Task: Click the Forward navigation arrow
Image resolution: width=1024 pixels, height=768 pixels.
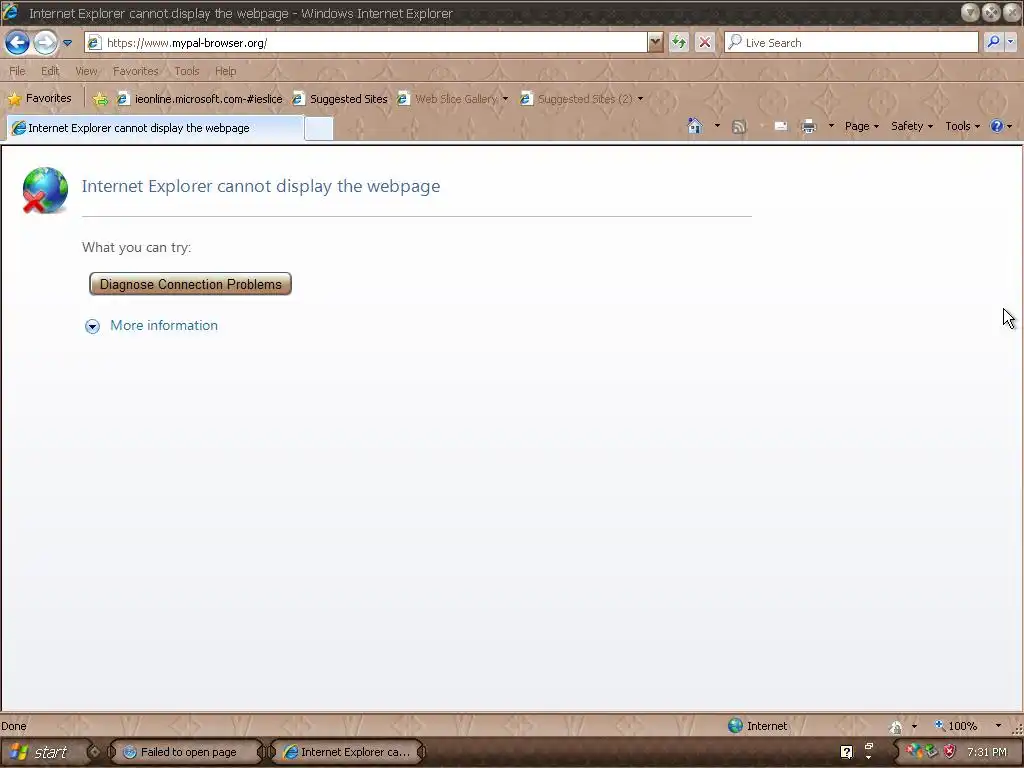Action: coord(45,43)
